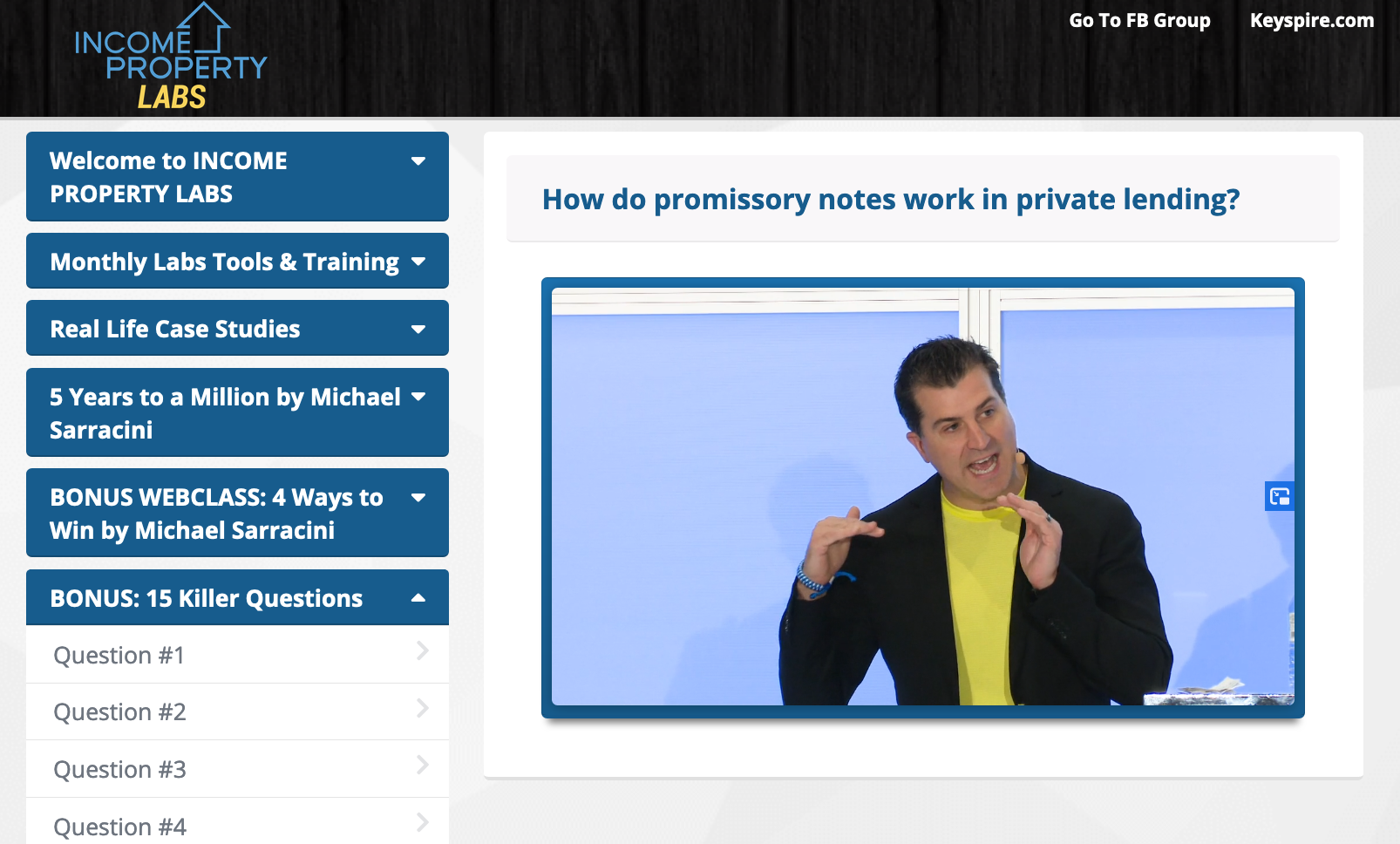Click the chevron arrow beside Question #2
Viewport: 1400px width, 844px height.
pyautogui.click(x=422, y=708)
